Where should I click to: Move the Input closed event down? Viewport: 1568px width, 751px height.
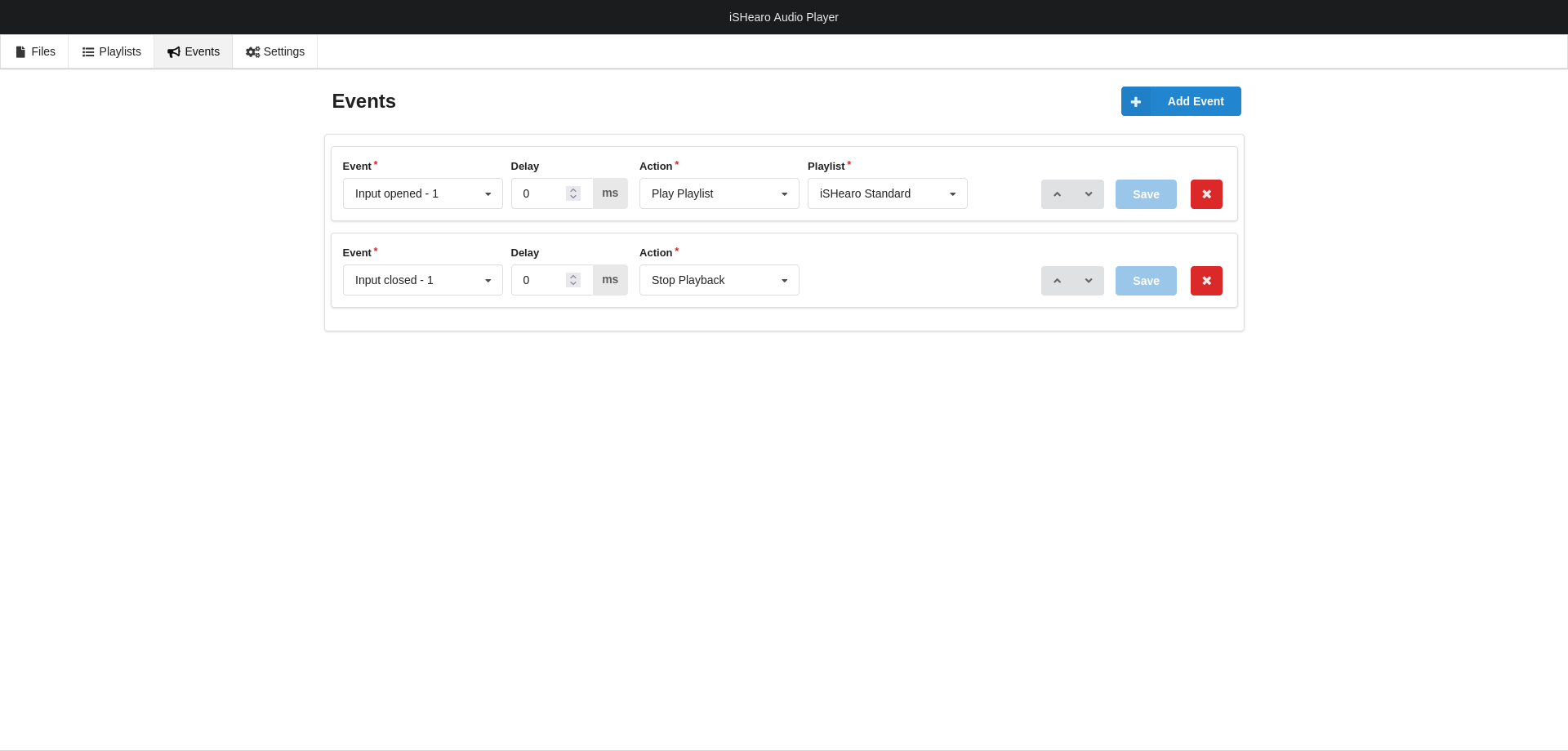[x=1089, y=281]
